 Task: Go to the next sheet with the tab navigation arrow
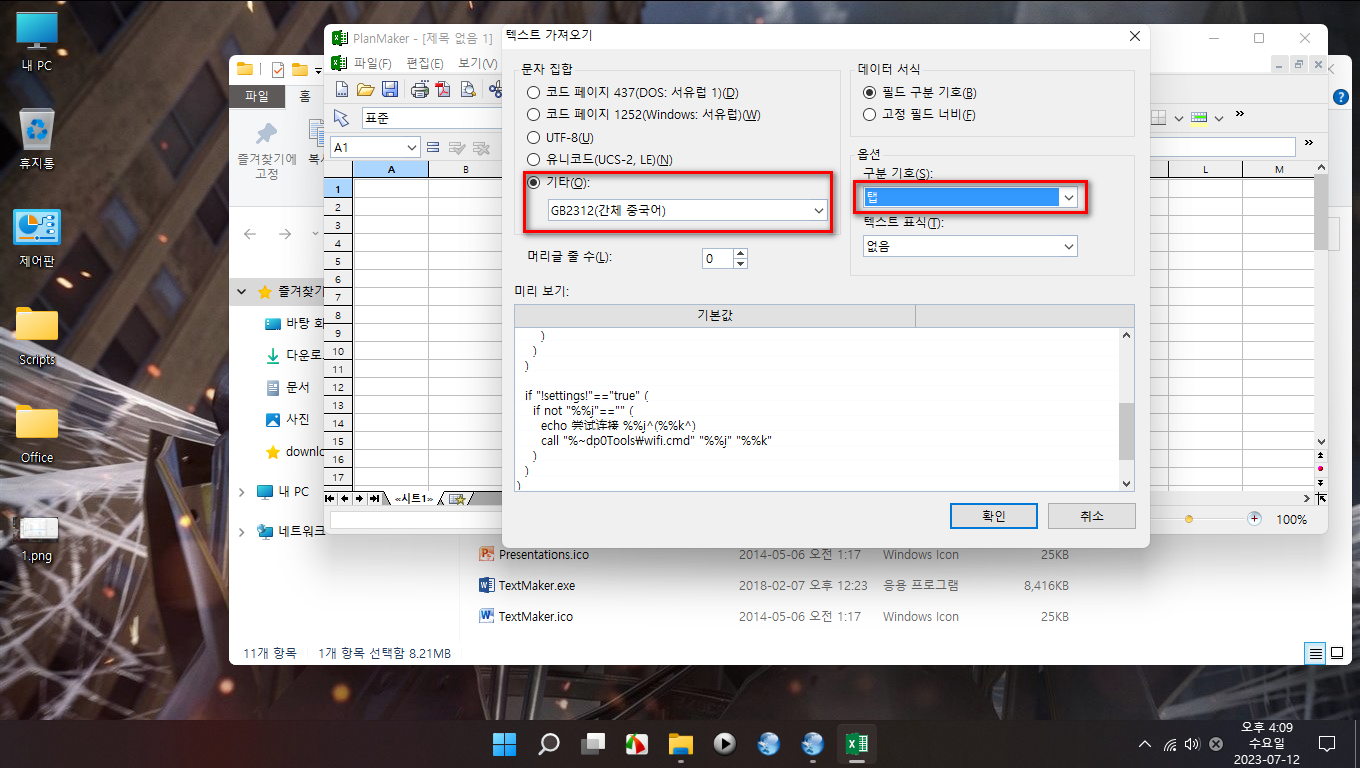pos(359,498)
